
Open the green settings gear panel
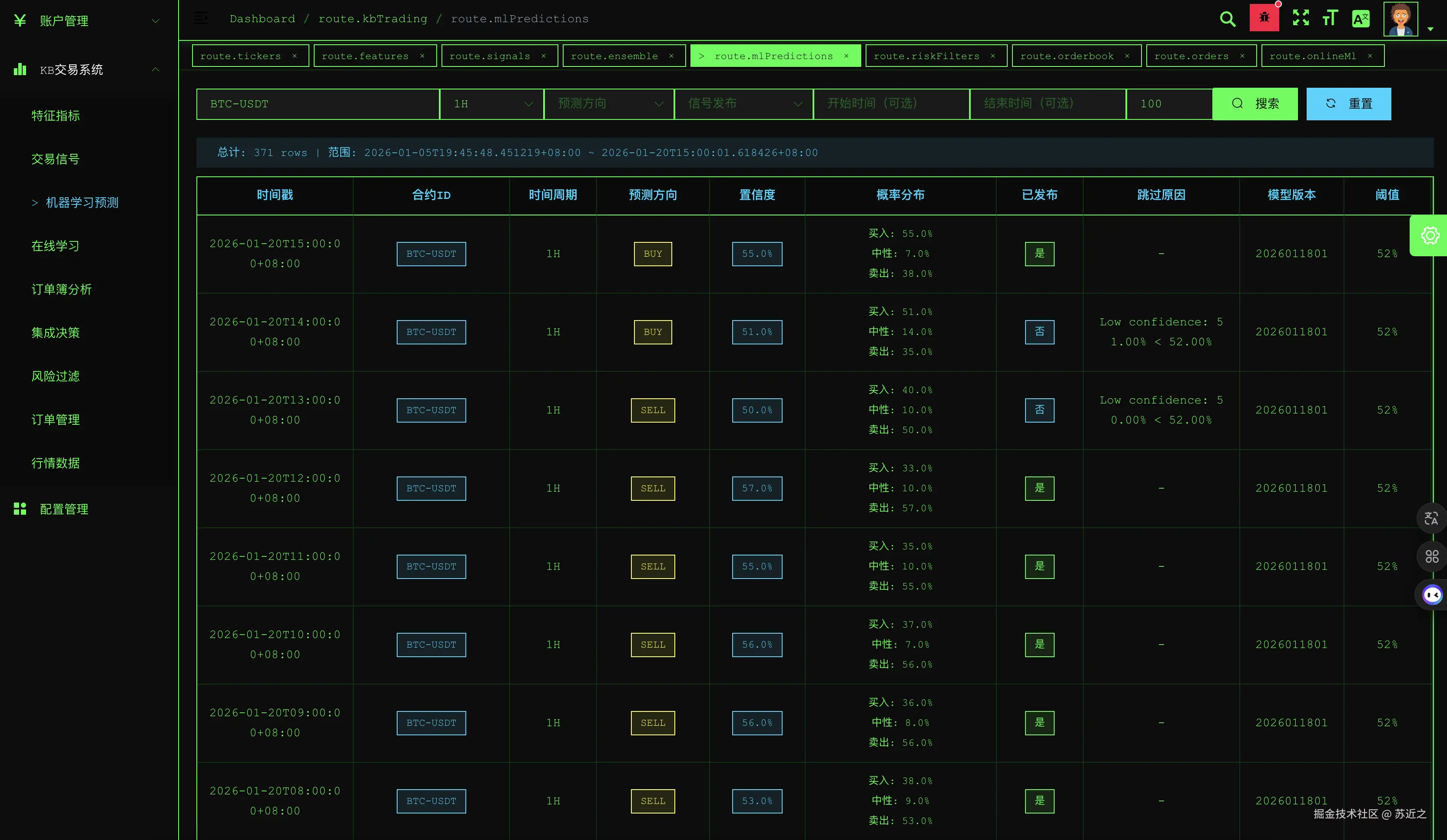point(1430,236)
